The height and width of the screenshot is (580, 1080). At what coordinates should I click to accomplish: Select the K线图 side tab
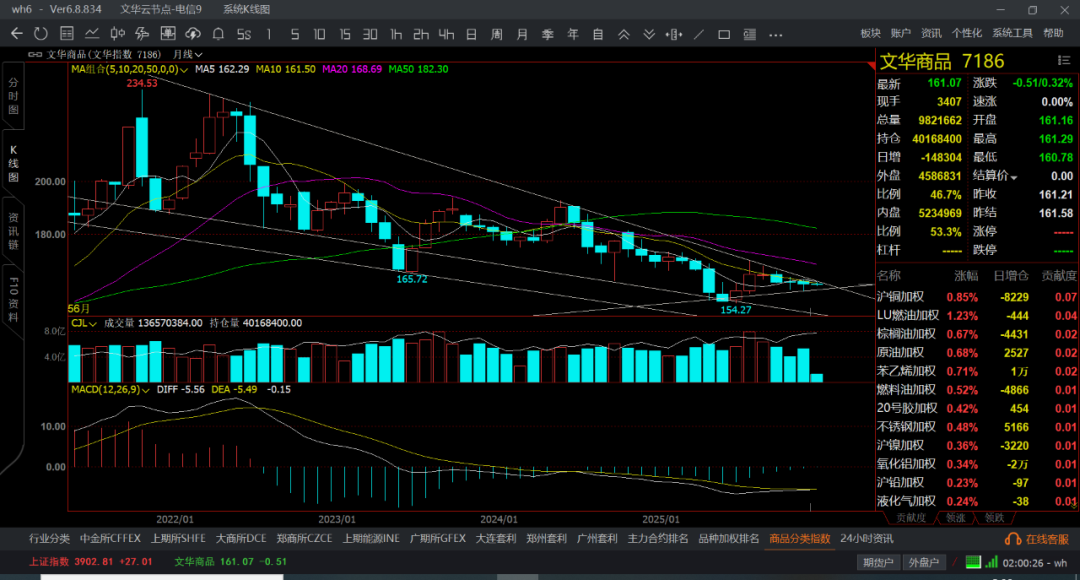point(13,164)
